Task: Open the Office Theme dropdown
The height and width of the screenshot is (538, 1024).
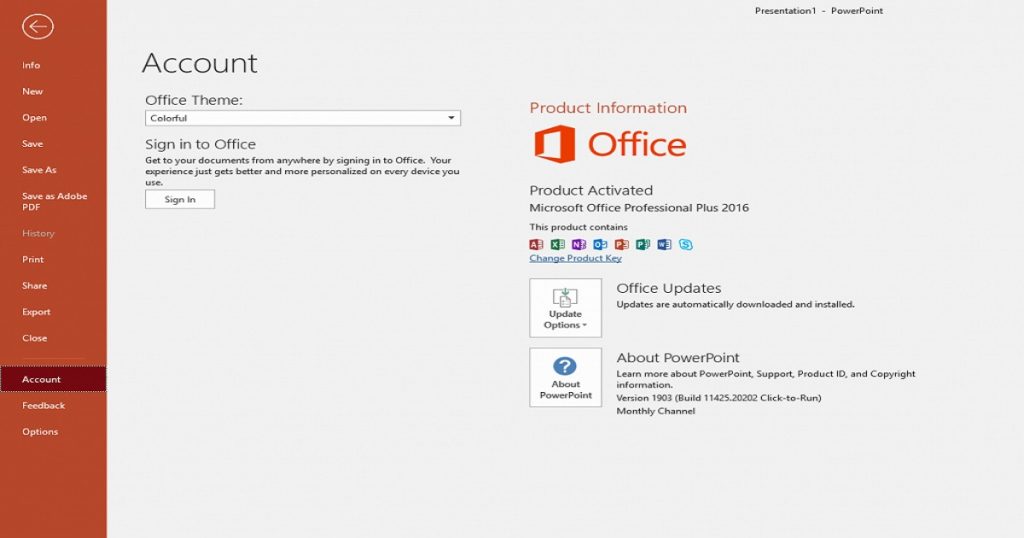Action: point(303,118)
